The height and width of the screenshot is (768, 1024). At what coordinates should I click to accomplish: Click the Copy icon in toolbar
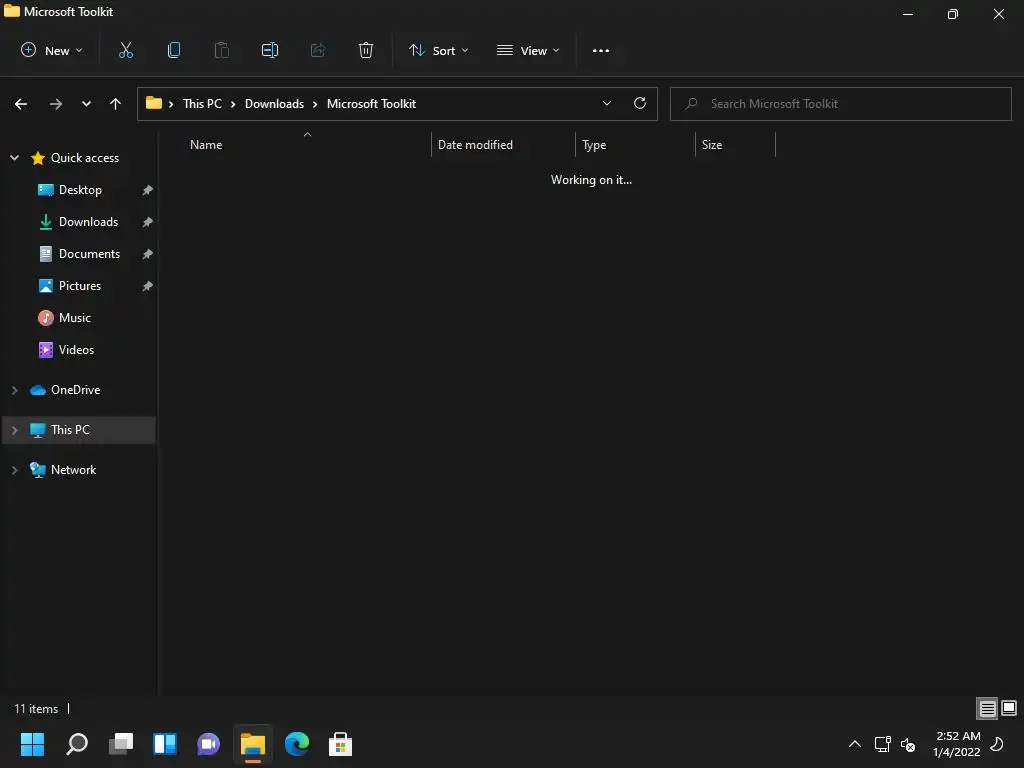point(174,50)
